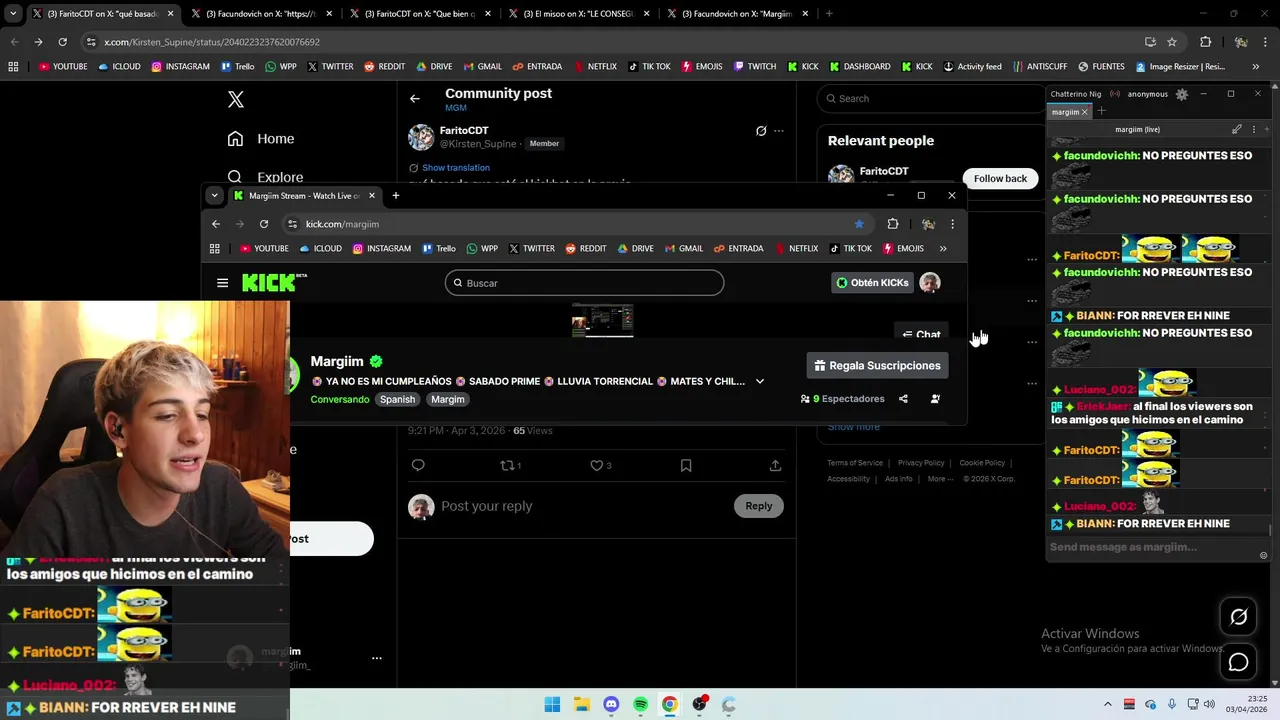Go back from Community post
Viewport: 1280px width, 720px height.
(415, 99)
